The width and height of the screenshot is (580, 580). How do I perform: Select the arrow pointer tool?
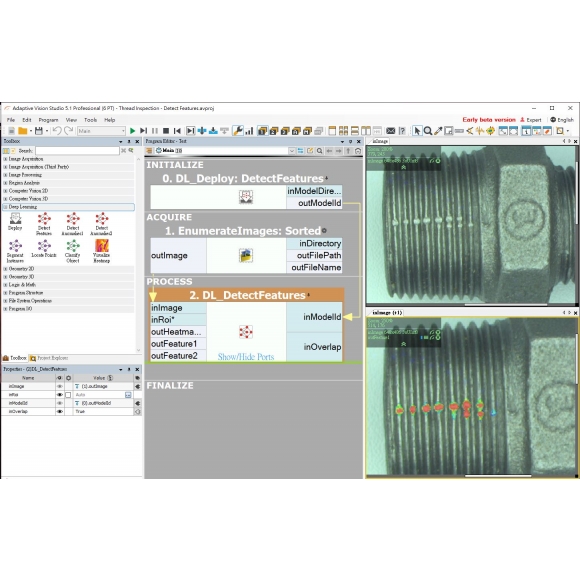[417, 131]
